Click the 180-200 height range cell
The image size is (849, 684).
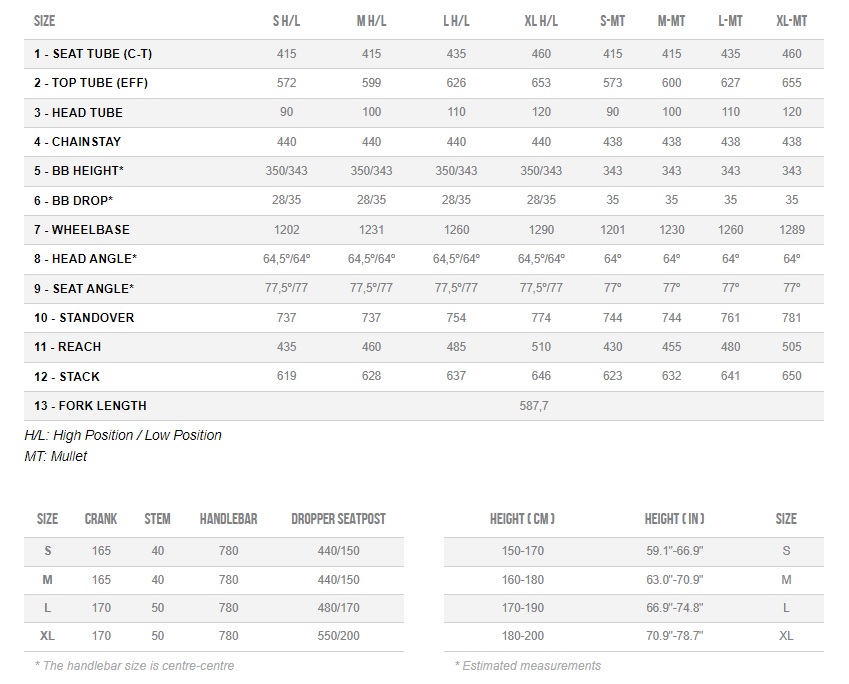coord(523,636)
